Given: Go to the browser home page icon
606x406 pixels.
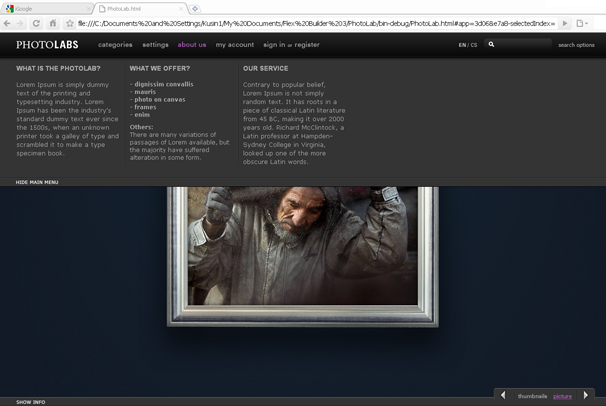Looking at the screenshot, I should click(x=53, y=23).
